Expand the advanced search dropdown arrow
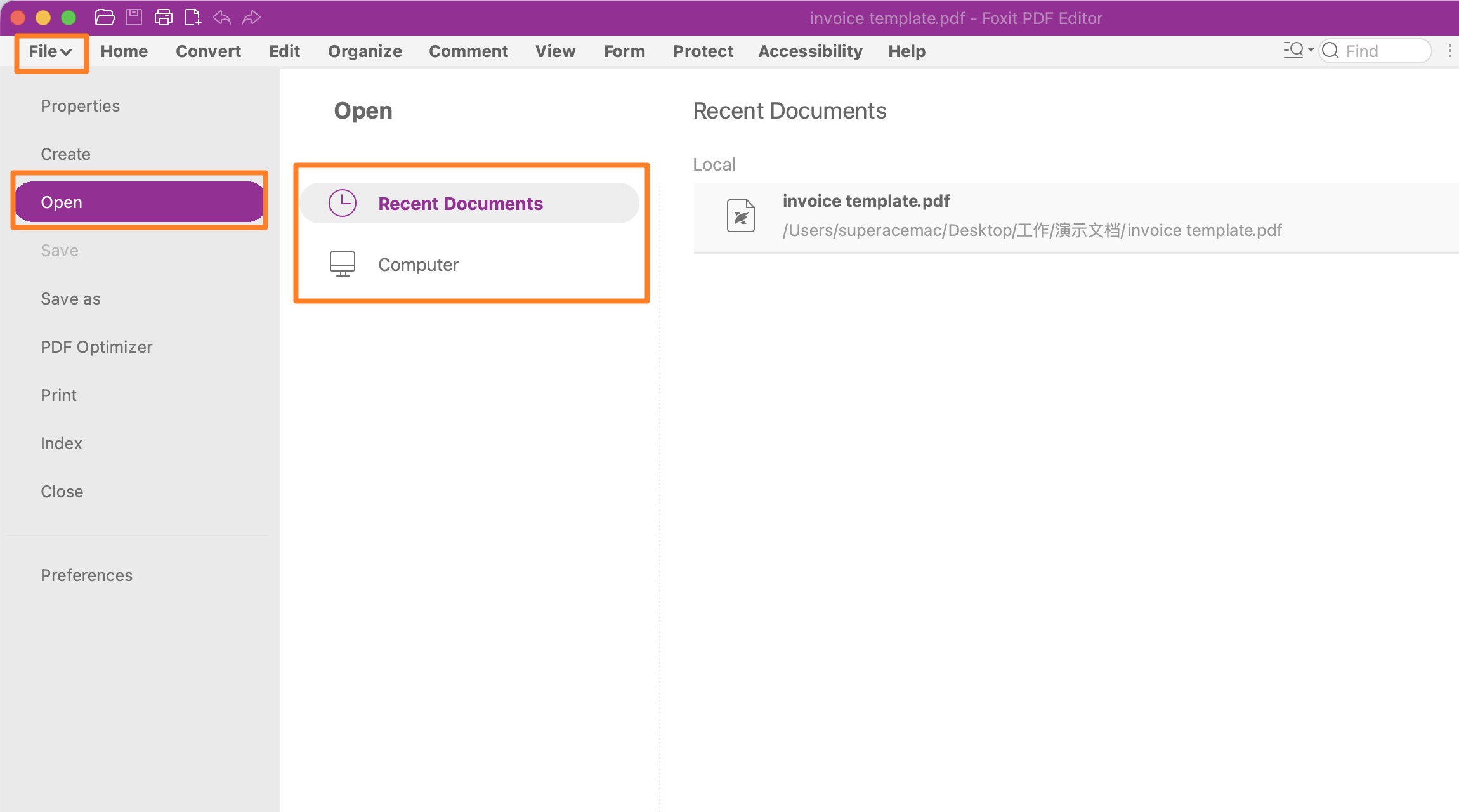1459x812 pixels. click(1311, 50)
